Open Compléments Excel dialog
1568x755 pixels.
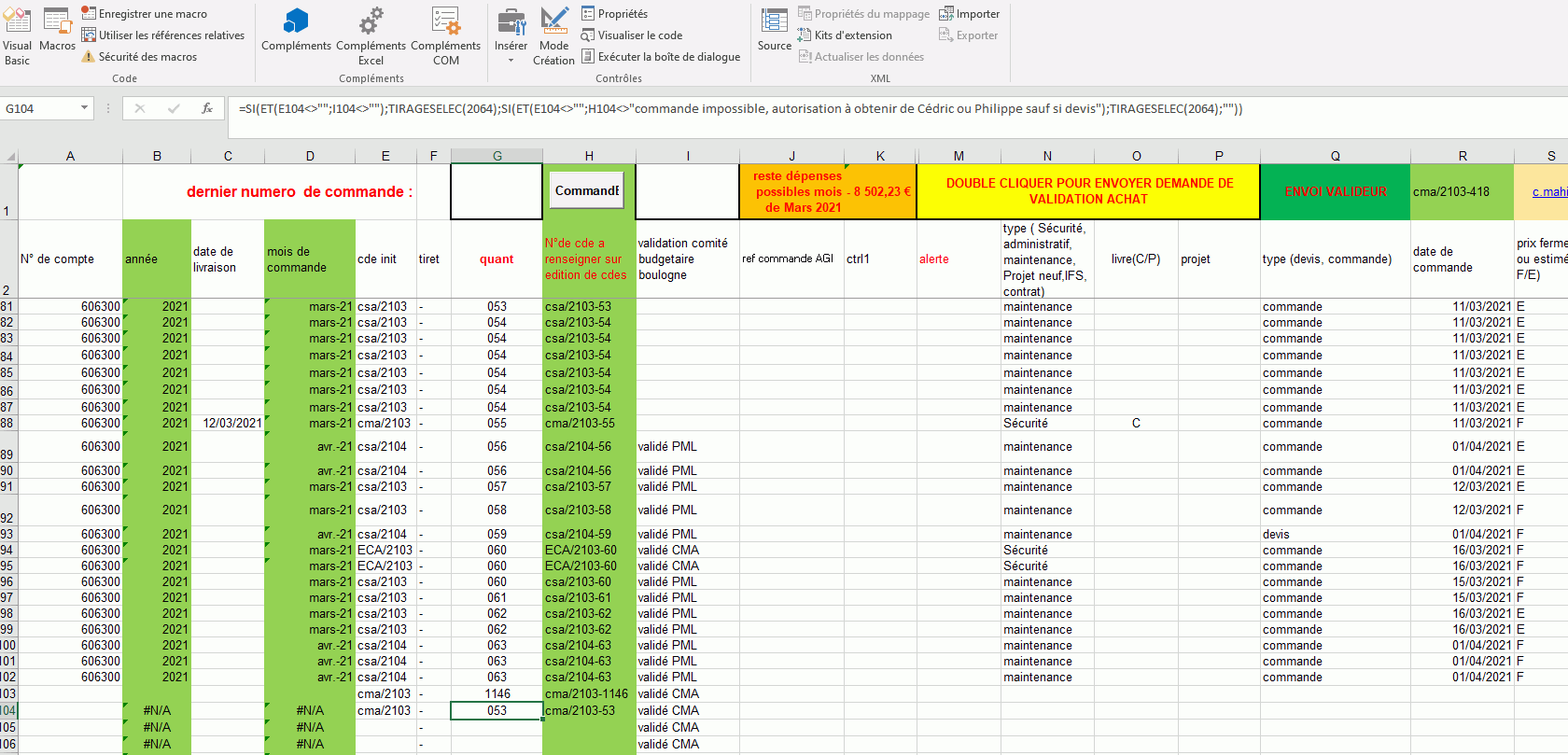(371, 37)
